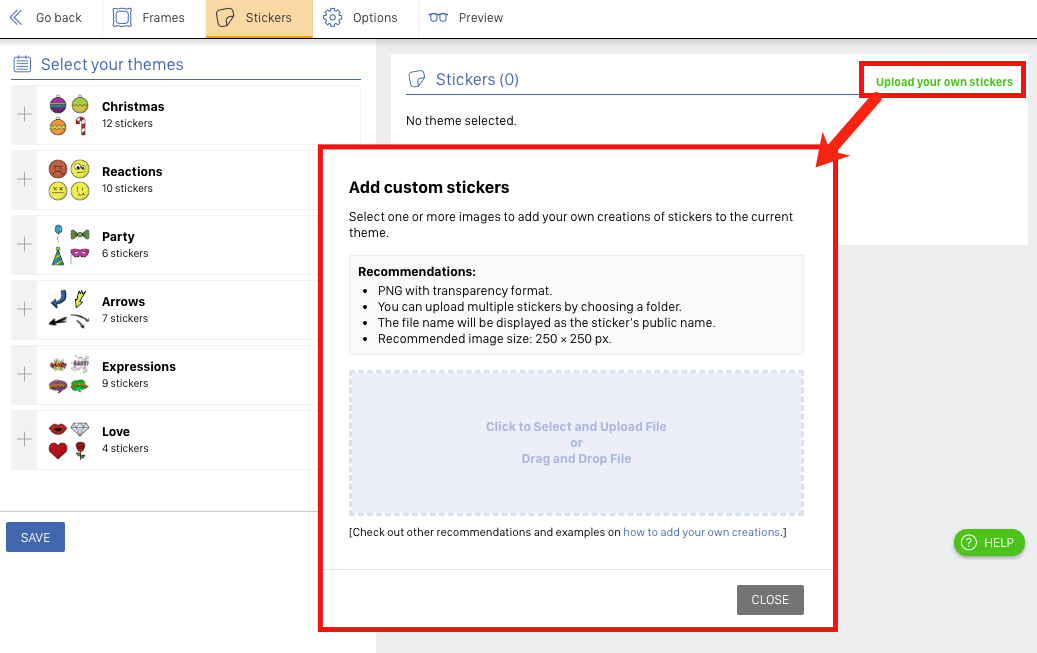Close the Add custom stickers dialog

click(770, 599)
